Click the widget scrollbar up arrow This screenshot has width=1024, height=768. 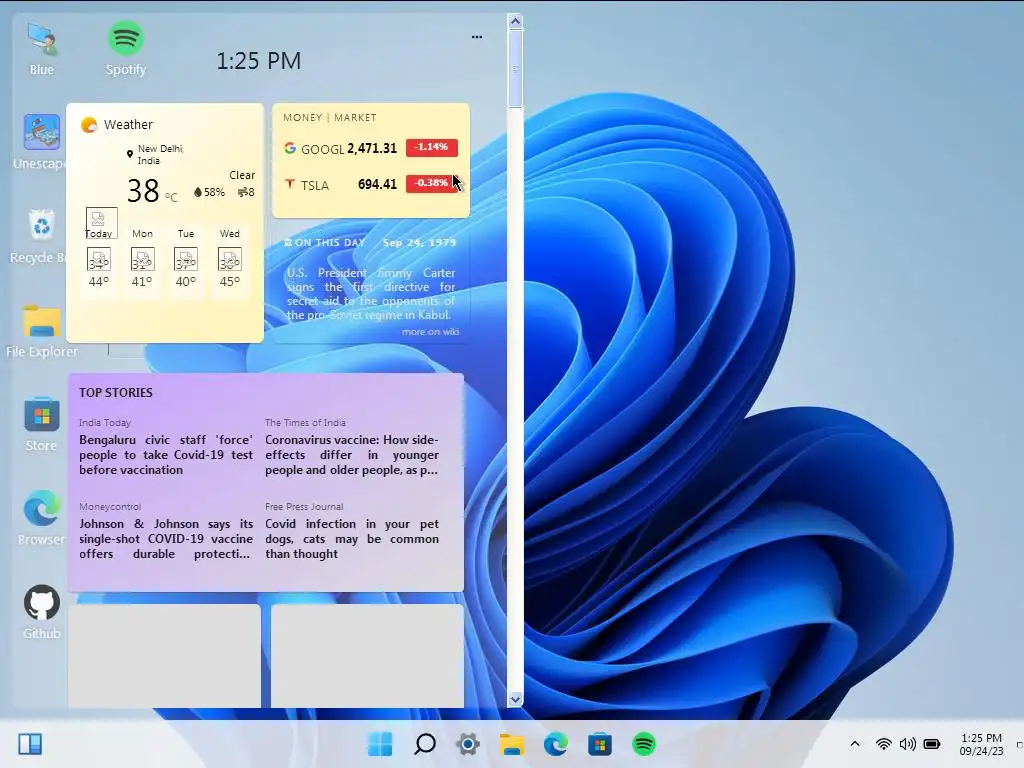pyautogui.click(x=515, y=22)
